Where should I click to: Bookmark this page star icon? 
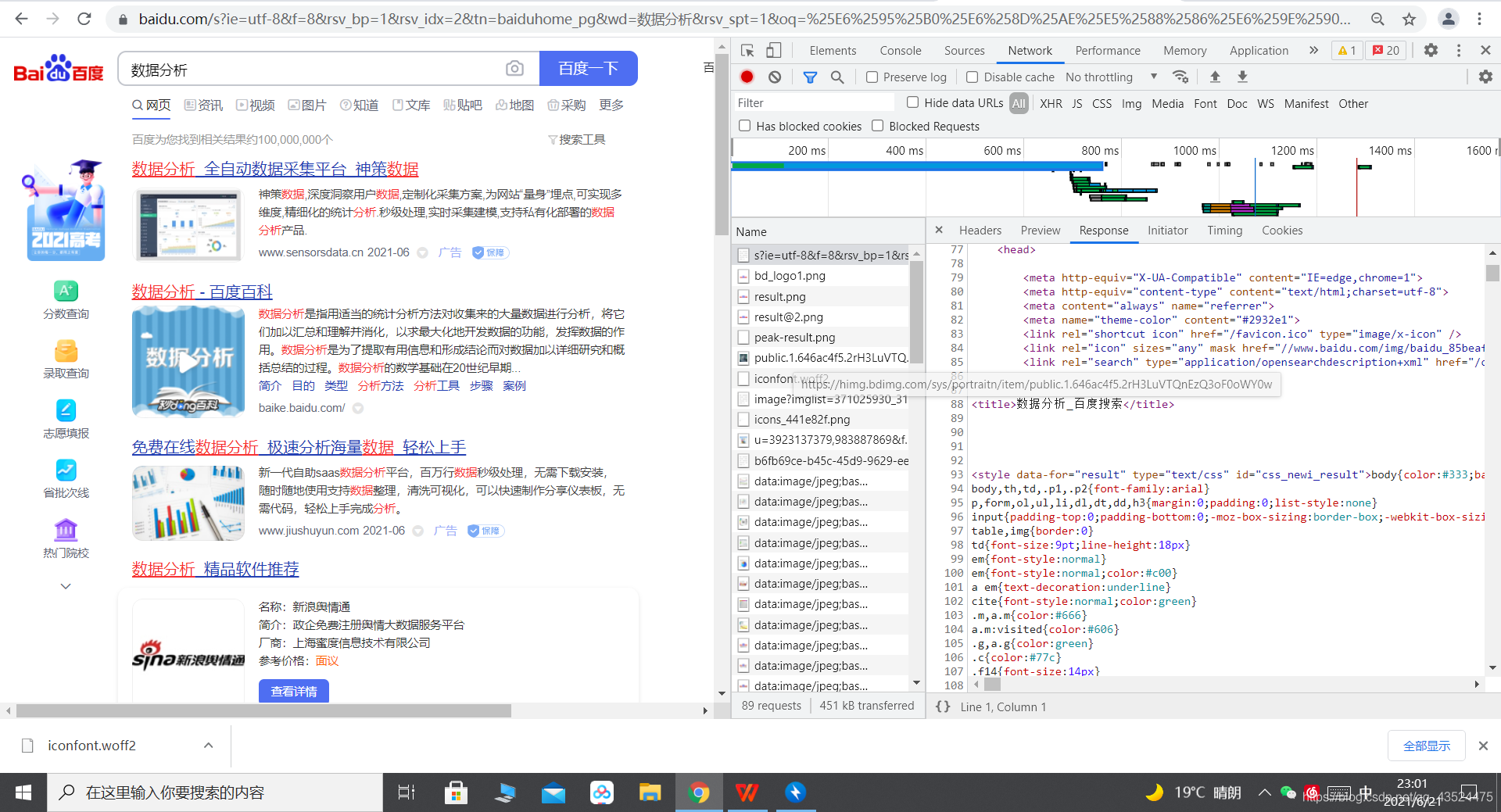pos(1409,19)
